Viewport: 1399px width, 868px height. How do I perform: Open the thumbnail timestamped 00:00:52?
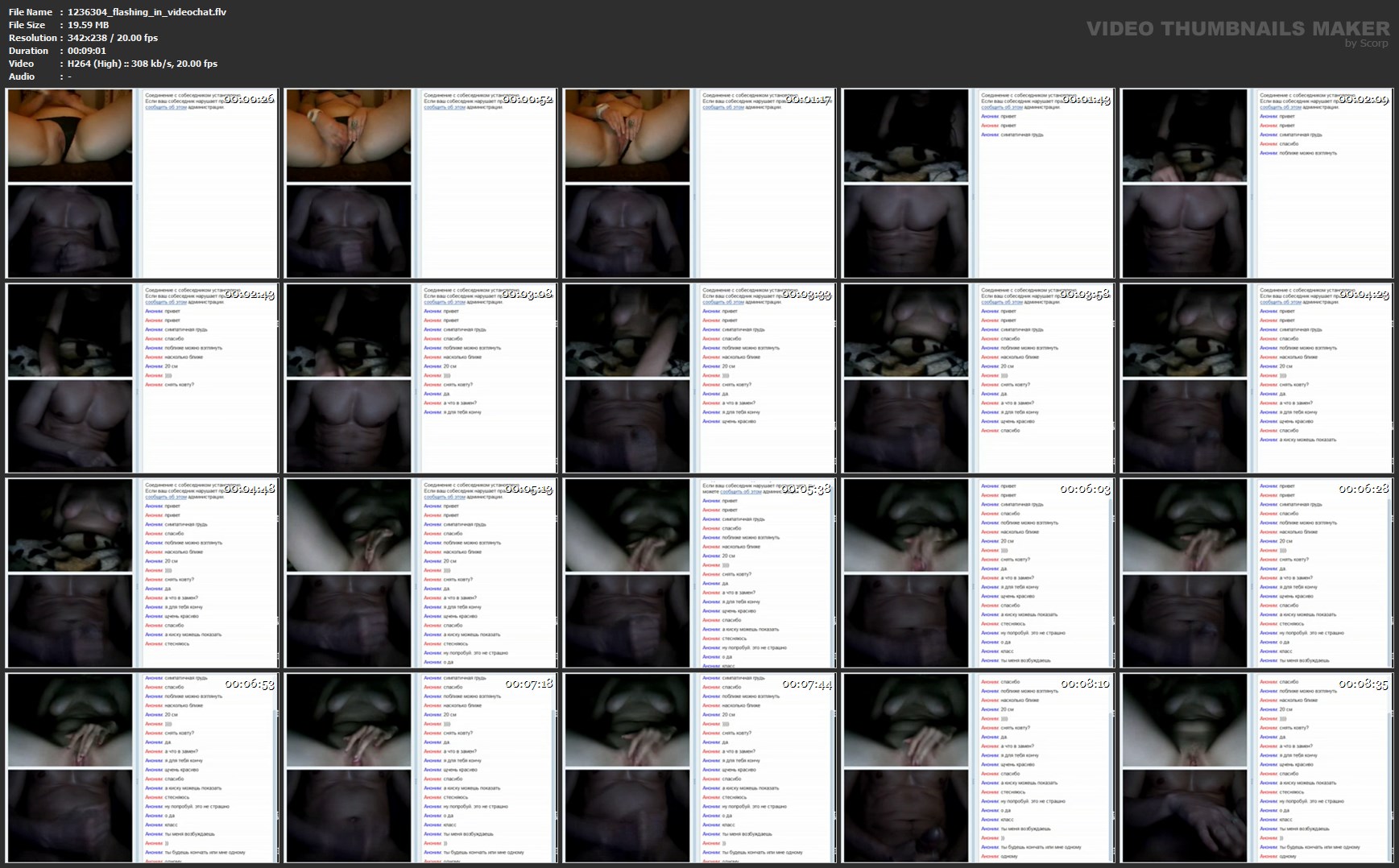coord(420,183)
